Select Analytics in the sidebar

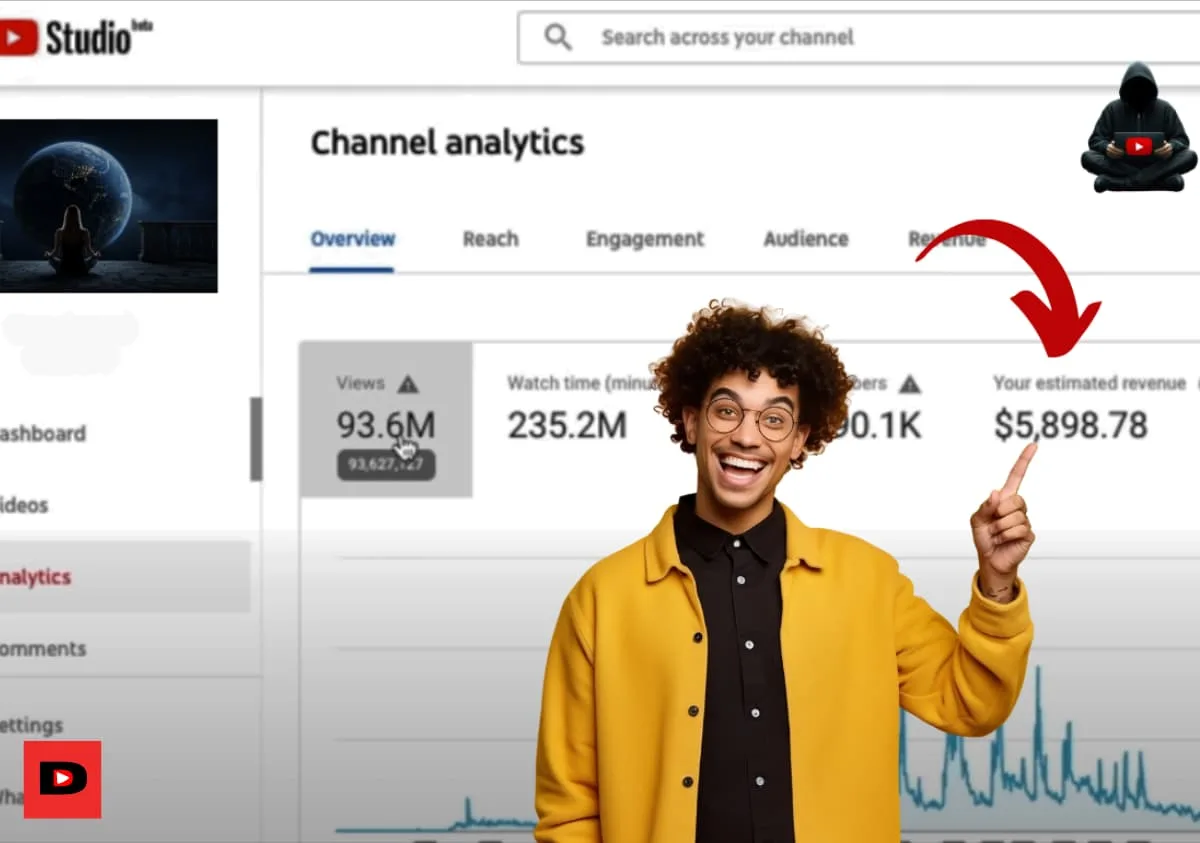click(x=36, y=577)
